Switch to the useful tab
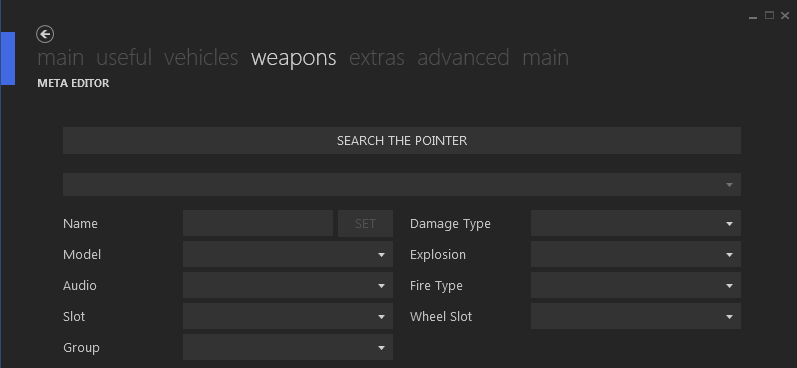 tap(124, 58)
